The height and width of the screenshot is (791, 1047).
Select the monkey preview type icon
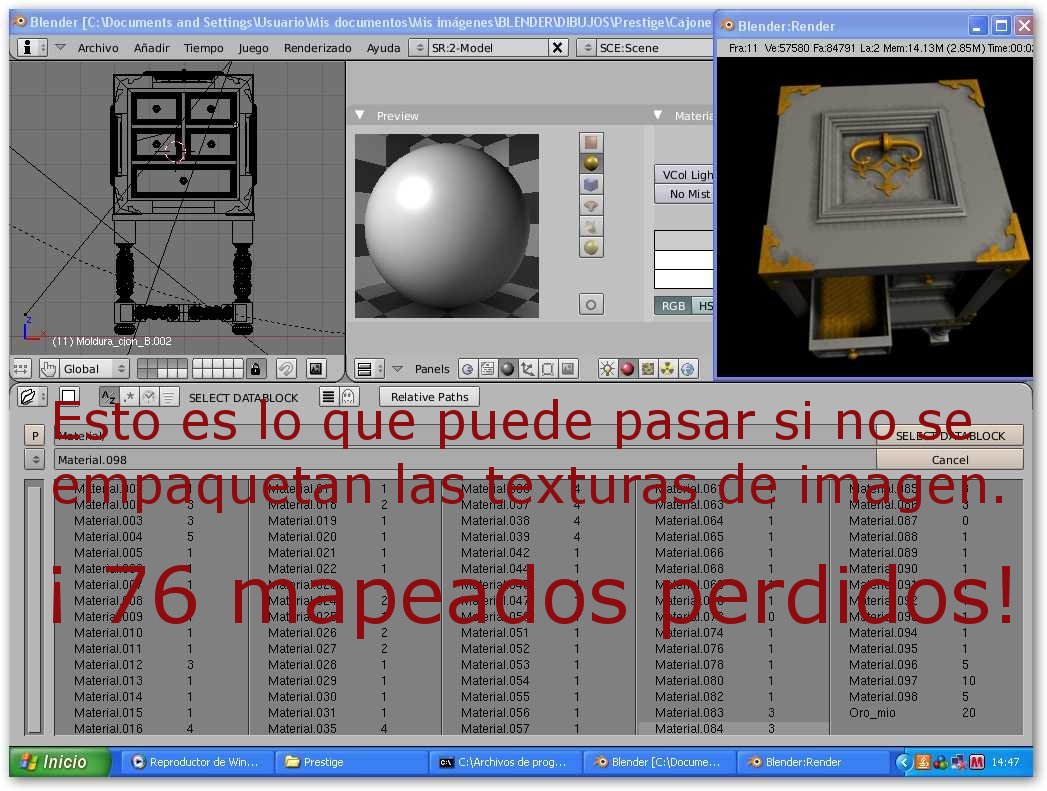coord(591,206)
